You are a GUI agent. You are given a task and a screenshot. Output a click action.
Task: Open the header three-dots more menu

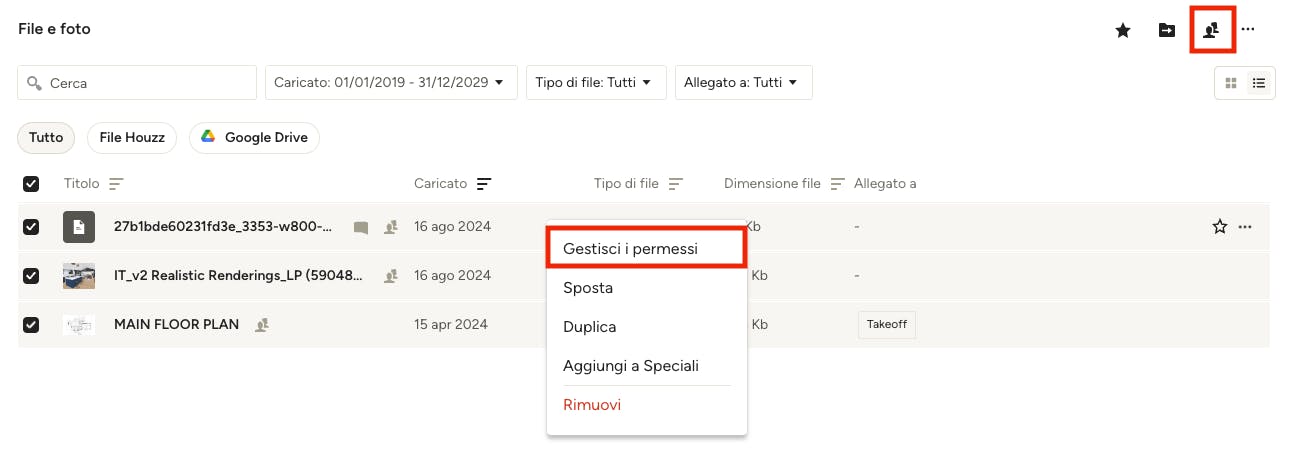pos(1248,30)
